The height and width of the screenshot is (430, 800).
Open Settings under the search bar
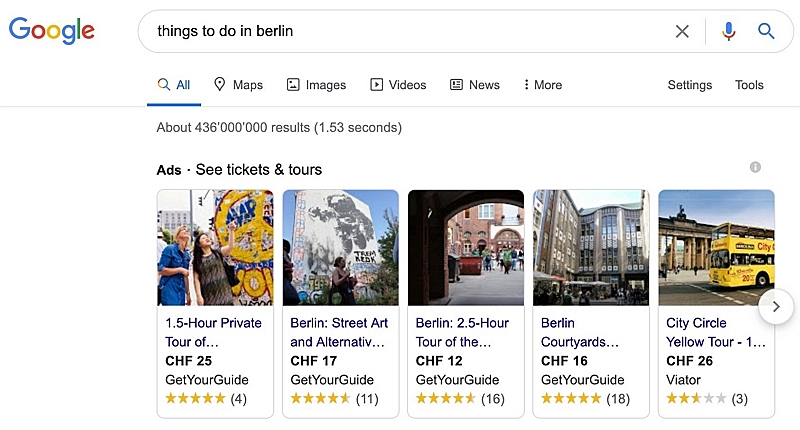(x=690, y=85)
